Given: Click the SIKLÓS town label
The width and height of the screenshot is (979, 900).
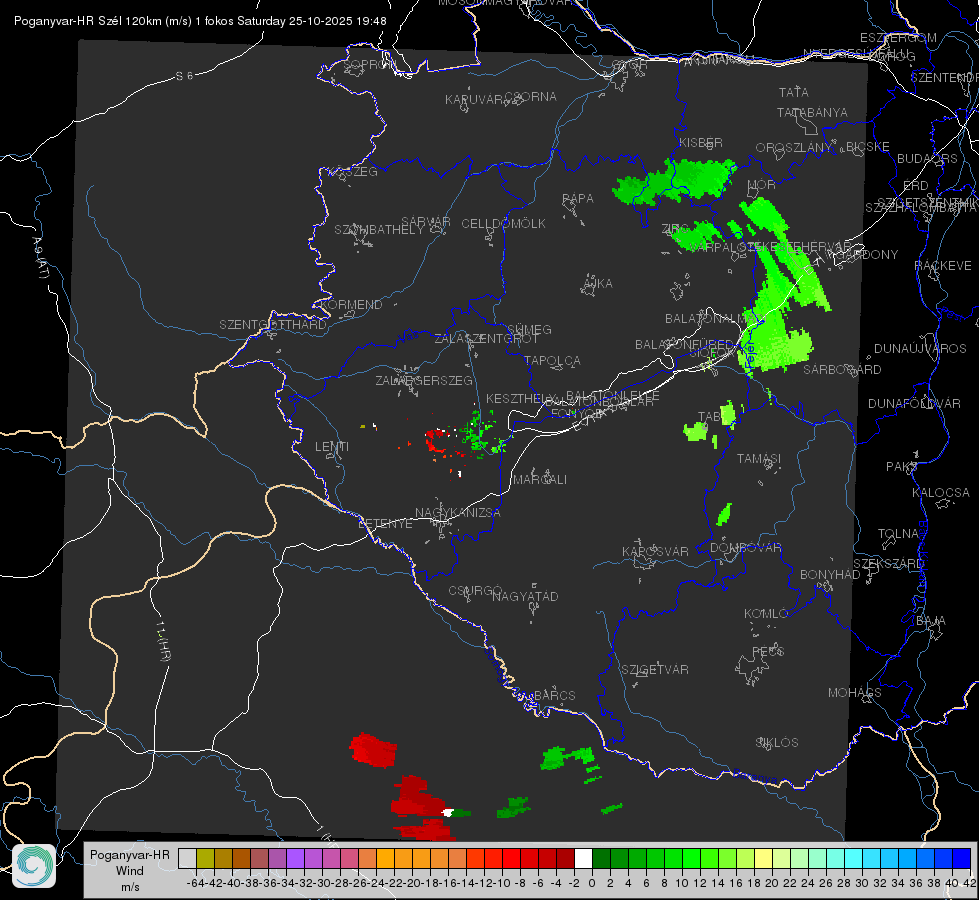Looking at the screenshot, I should click(777, 743).
